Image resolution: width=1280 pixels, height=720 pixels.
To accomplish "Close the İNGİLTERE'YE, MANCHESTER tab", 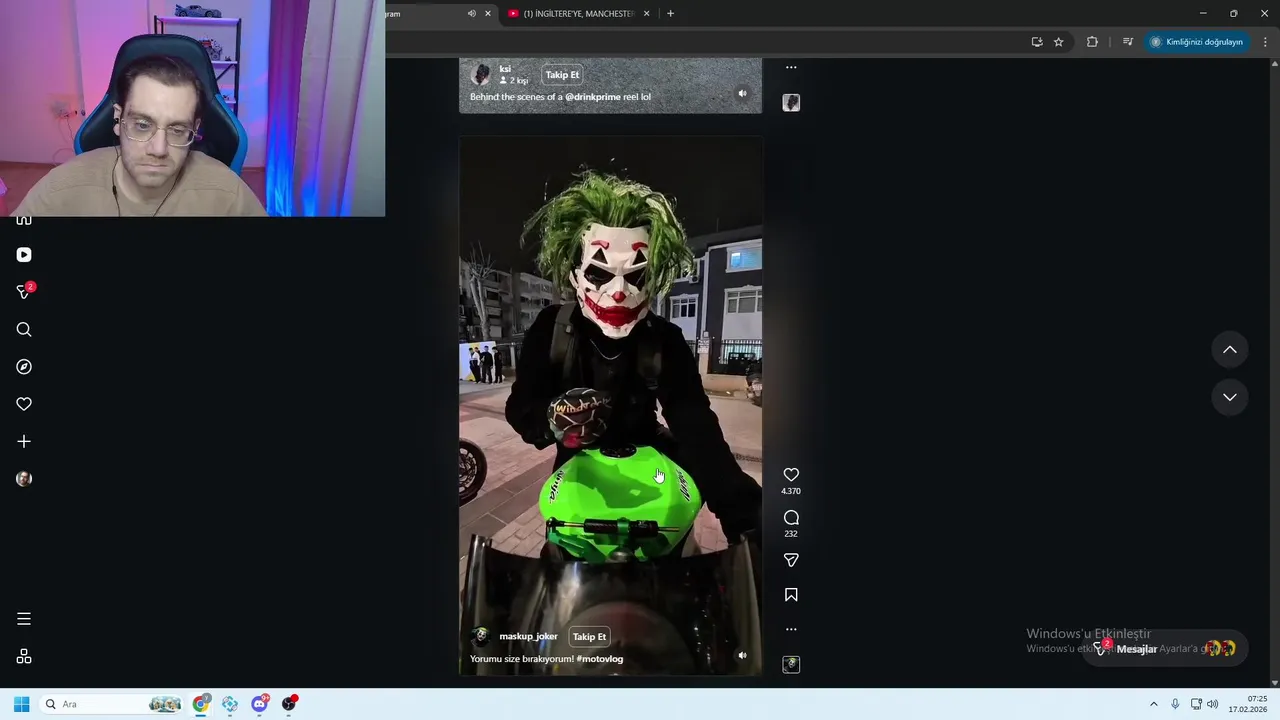I will click(646, 14).
